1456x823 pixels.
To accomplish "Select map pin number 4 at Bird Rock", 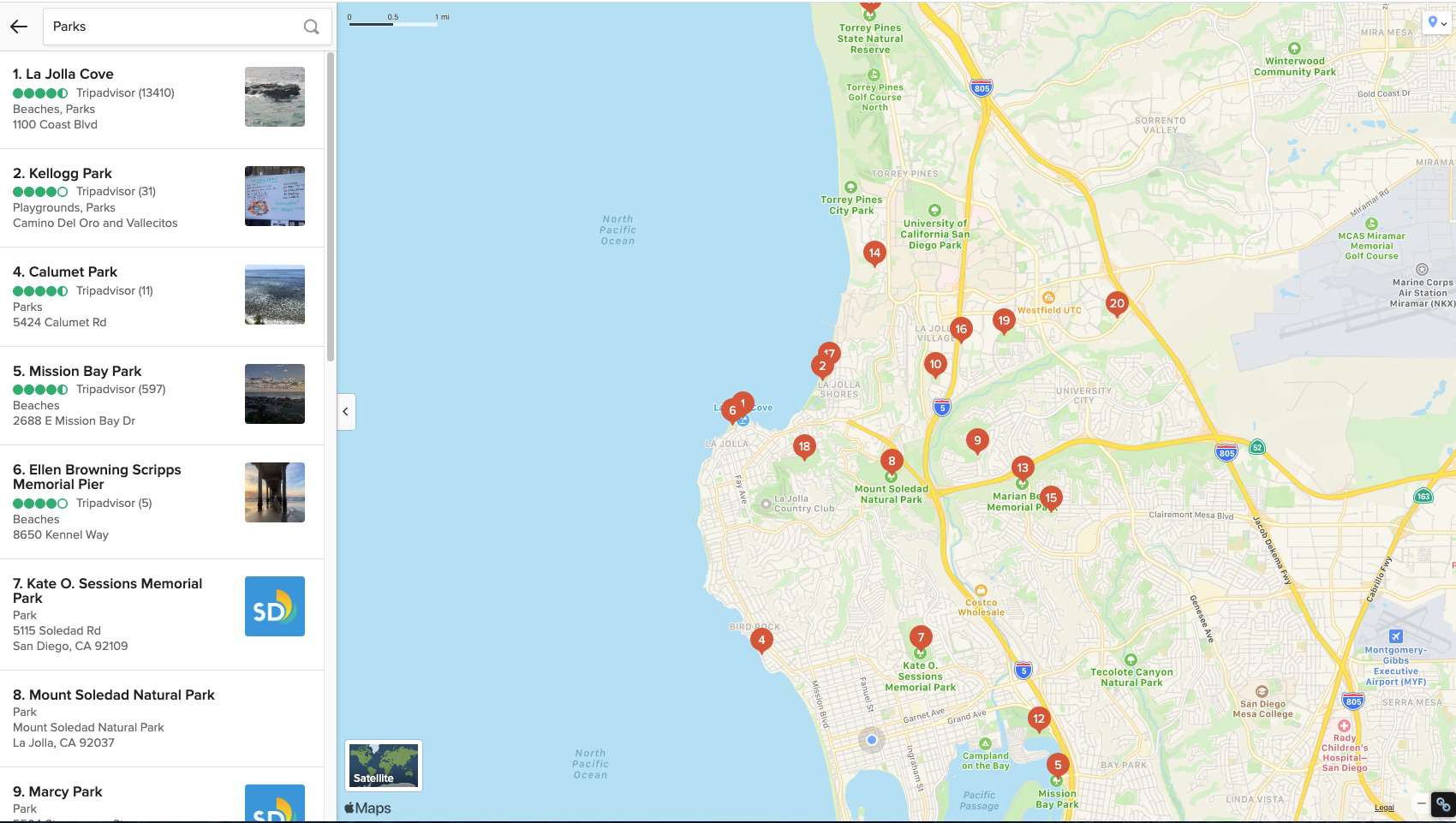I will (x=761, y=640).
